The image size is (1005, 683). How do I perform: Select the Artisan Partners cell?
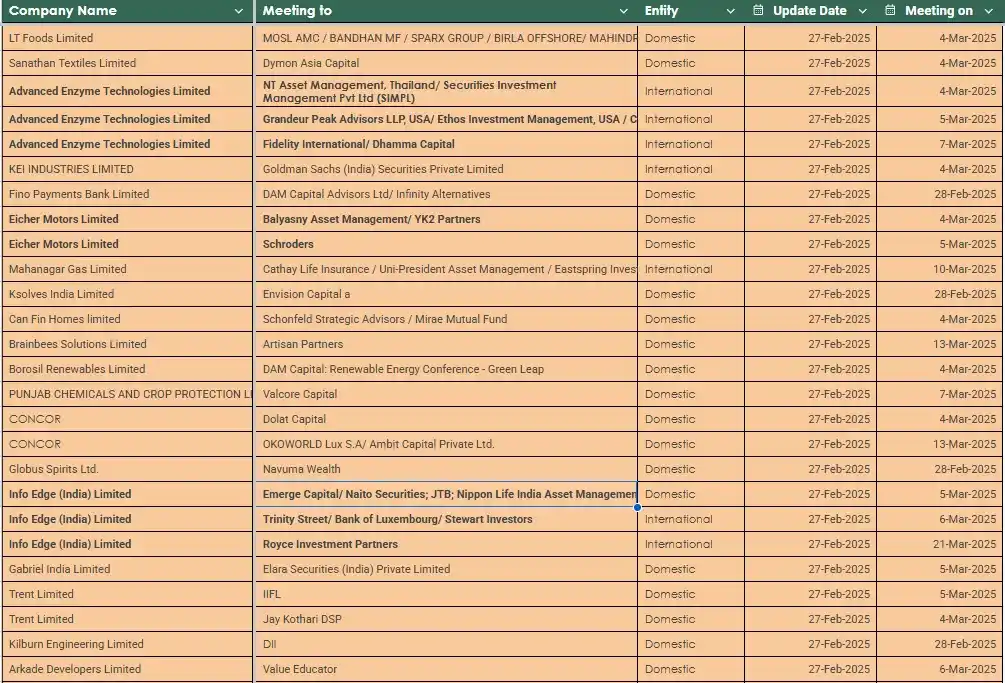pyautogui.click(x=446, y=344)
